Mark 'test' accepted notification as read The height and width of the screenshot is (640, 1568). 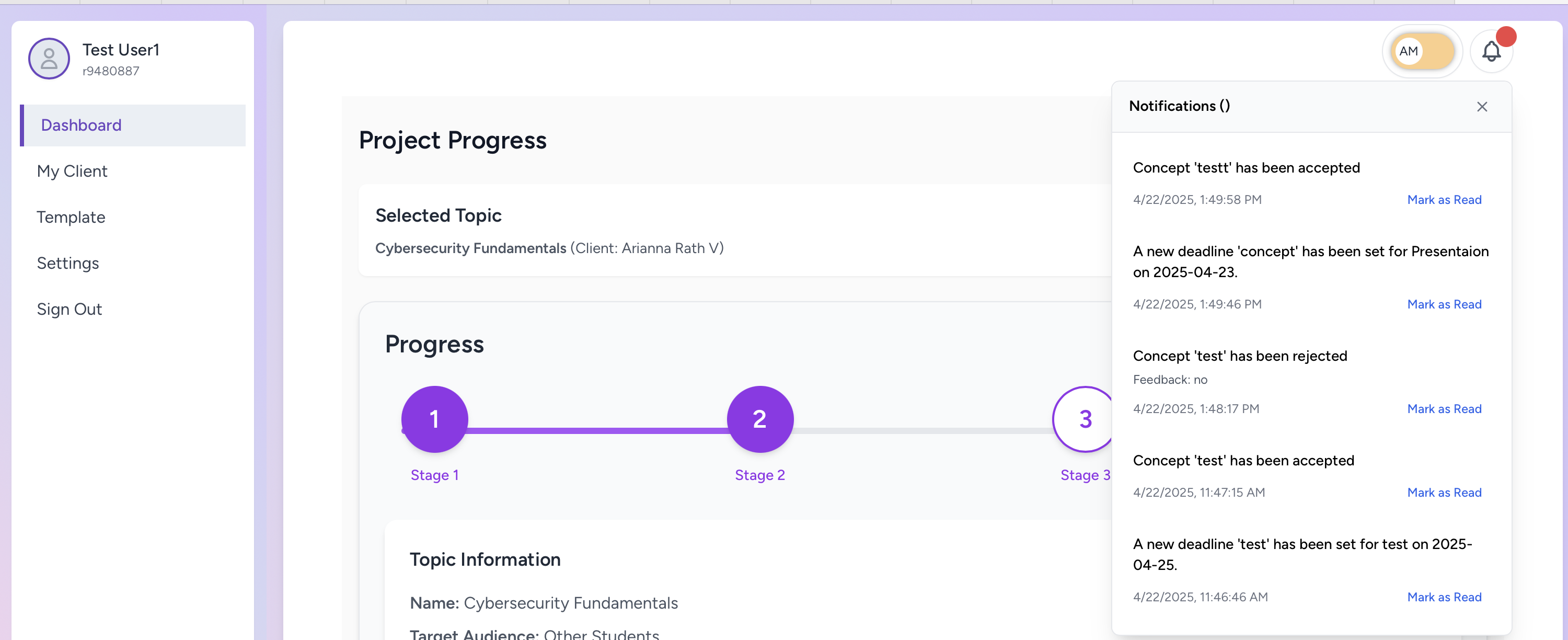click(x=1444, y=492)
